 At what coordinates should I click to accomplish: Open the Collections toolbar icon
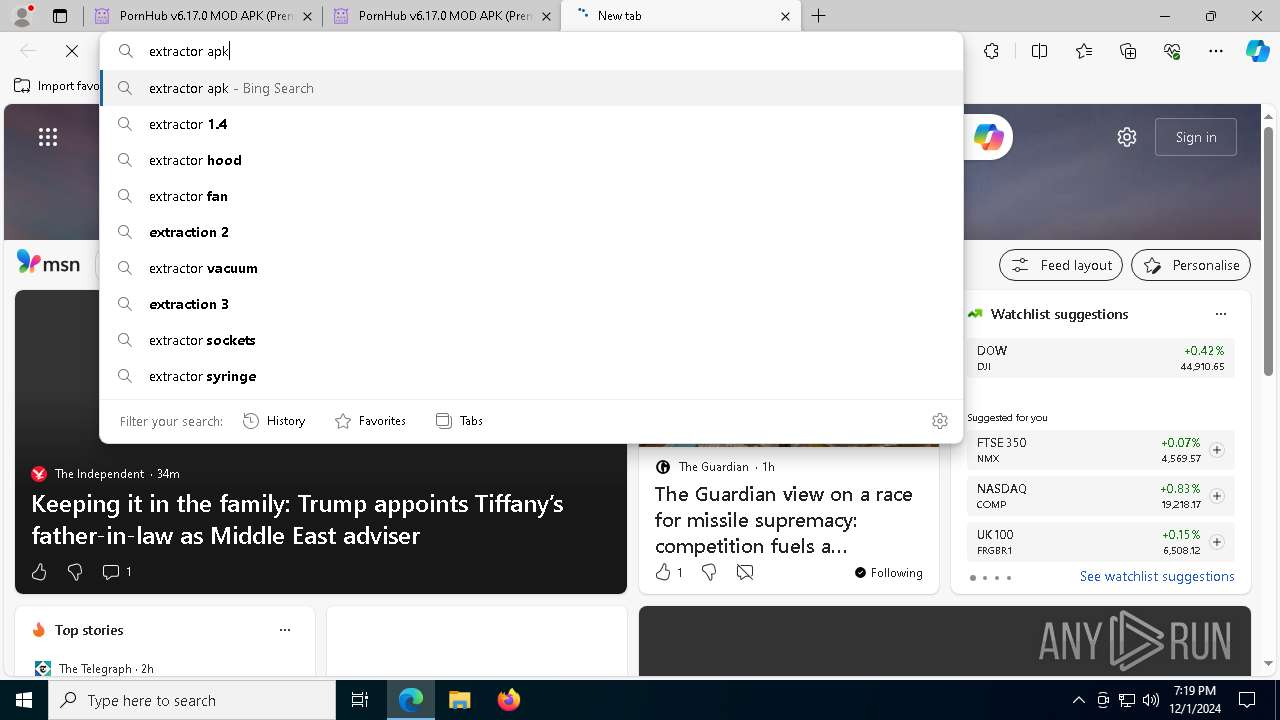point(1128,51)
